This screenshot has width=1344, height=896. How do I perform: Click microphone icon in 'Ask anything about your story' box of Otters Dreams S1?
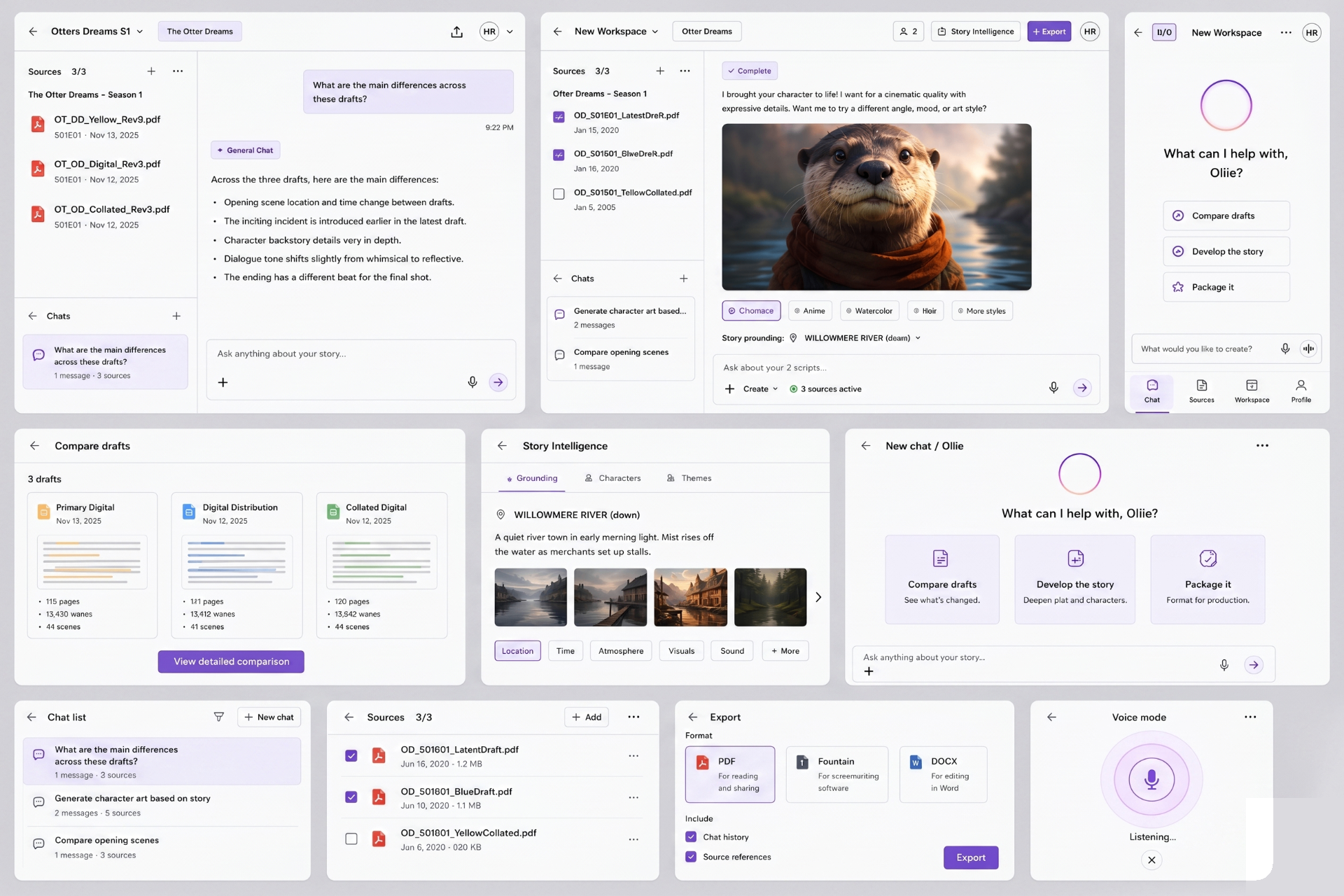(x=472, y=382)
